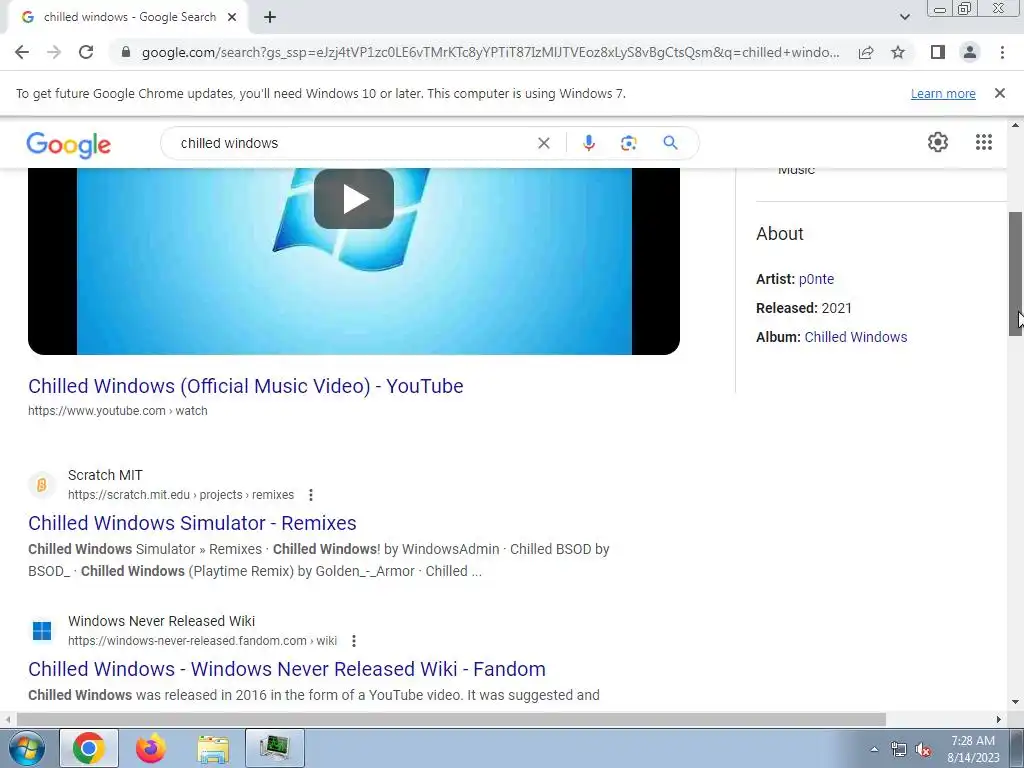The height and width of the screenshot is (768, 1024).
Task: Open the Windows Start menu orb
Action: (25, 748)
